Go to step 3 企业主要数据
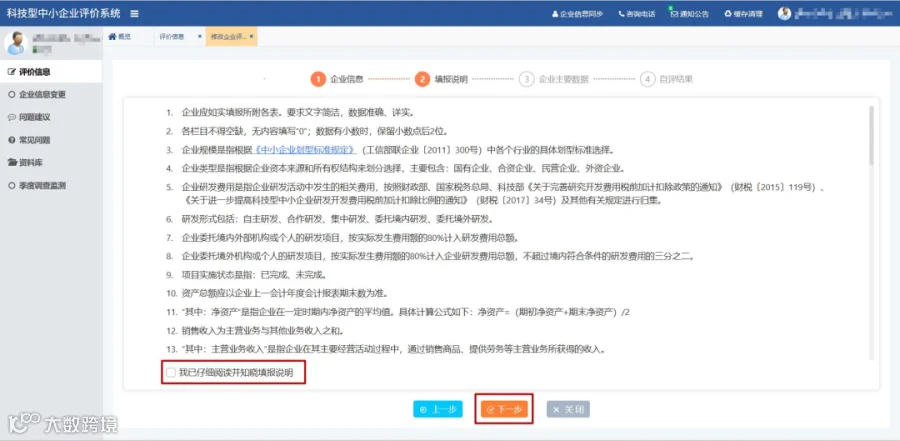Screen dimensions: 900x441 click(x=554, y=79)
